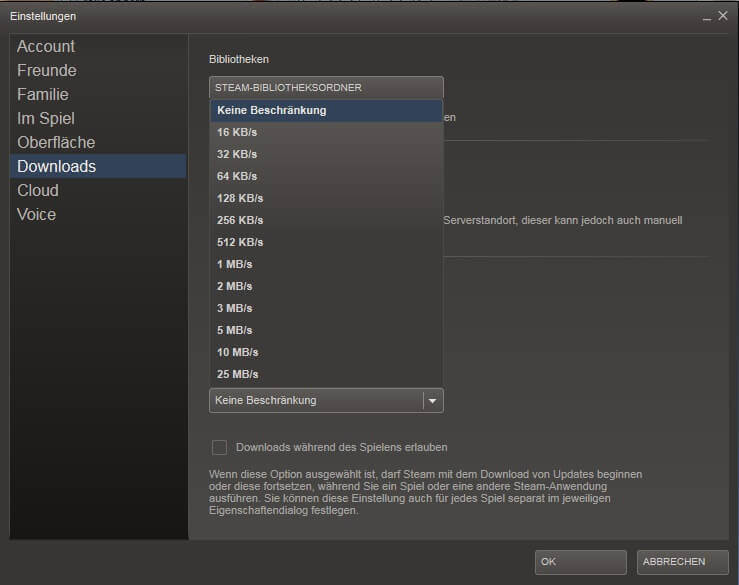739x585 pixels.
Task: Pick the 25 MB/s limit option
Action: tap(326, 374)
